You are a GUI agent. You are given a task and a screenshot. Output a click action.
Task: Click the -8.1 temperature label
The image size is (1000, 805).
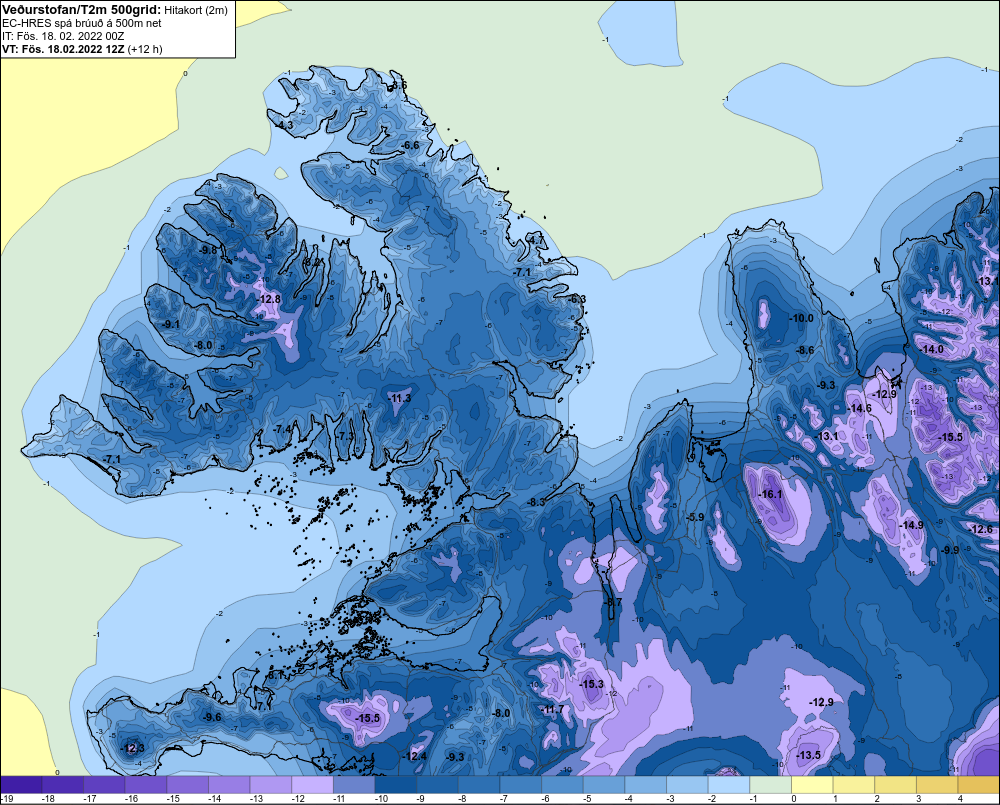click(275, 675)
